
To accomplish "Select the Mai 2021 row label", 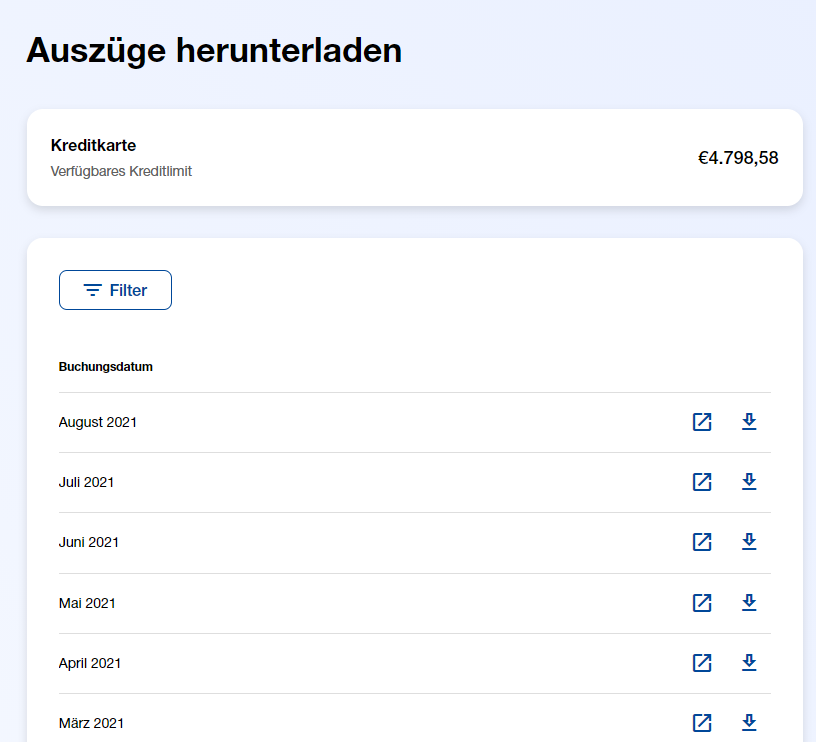I will [87, 603].
